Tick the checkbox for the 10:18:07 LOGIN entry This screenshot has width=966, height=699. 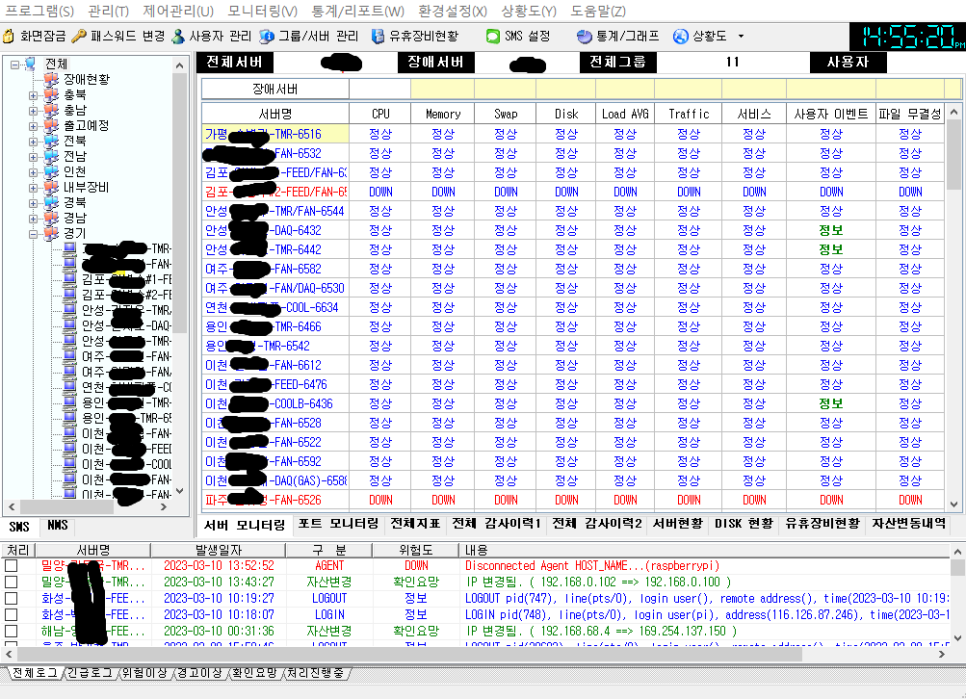11,615
